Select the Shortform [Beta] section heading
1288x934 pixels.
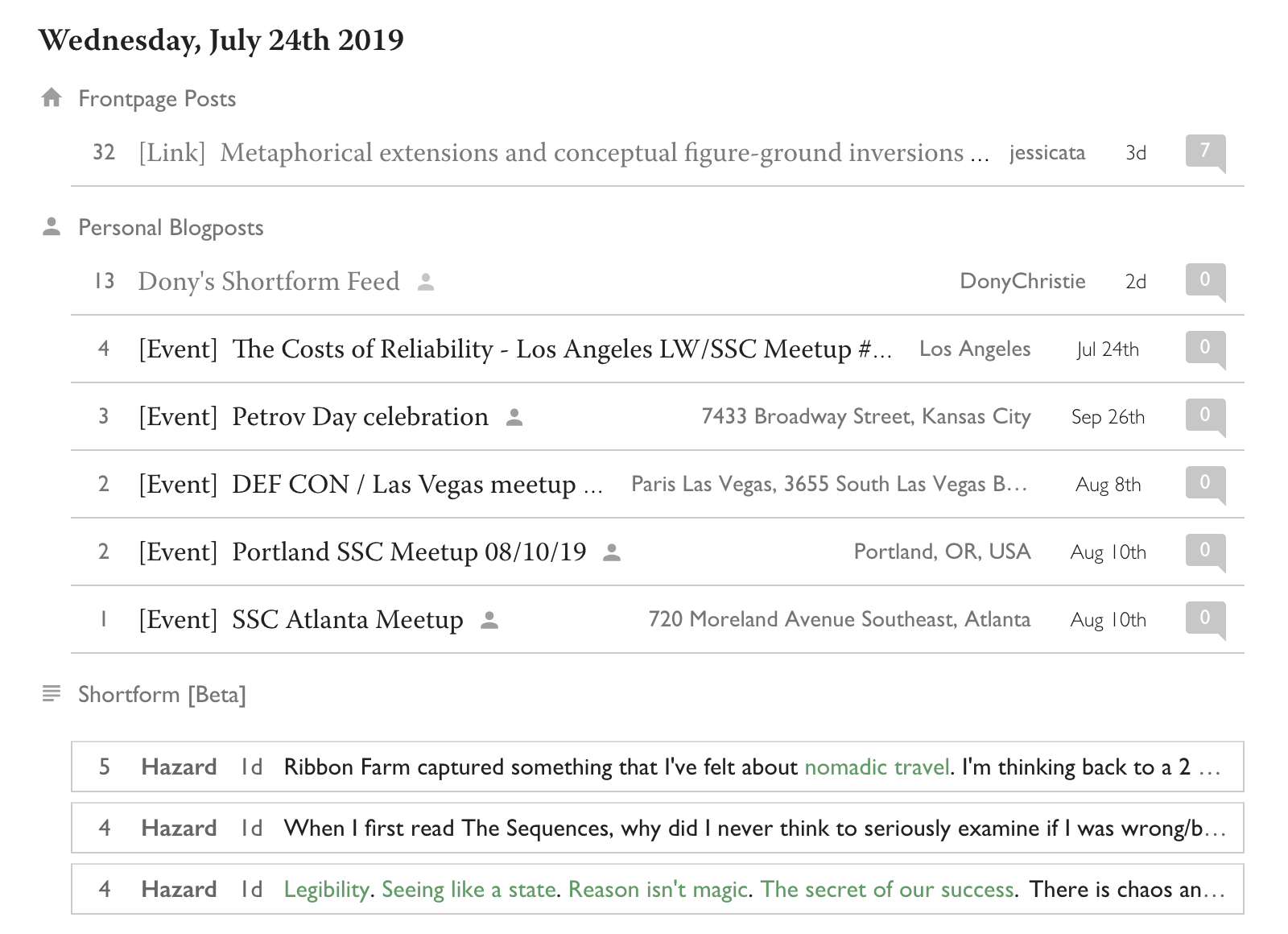[x=162, y=695]
